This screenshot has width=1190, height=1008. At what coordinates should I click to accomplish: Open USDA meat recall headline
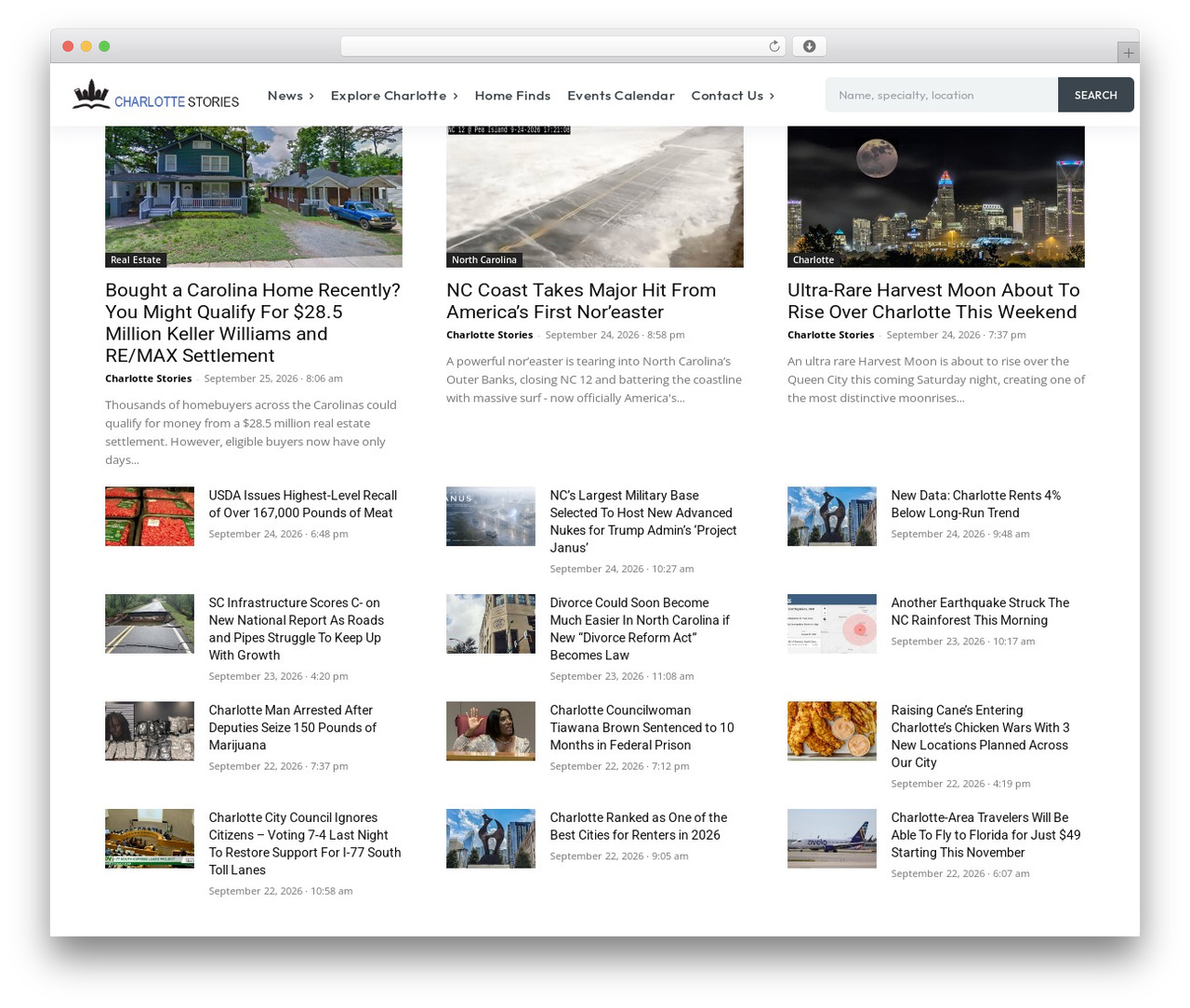tap(303, 504)
